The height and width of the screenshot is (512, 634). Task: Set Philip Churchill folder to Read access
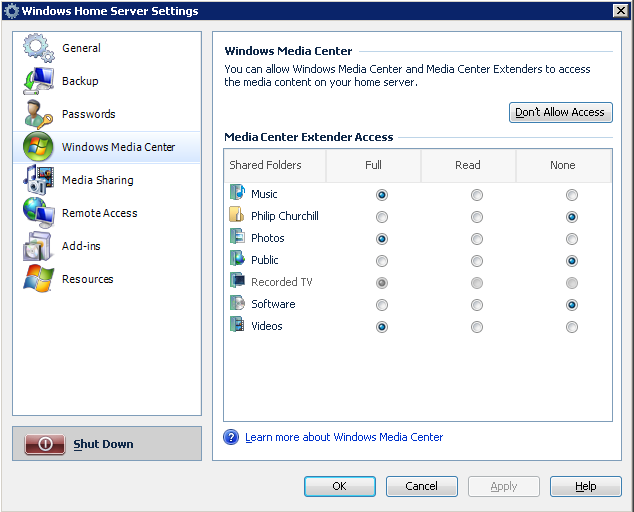477,217
